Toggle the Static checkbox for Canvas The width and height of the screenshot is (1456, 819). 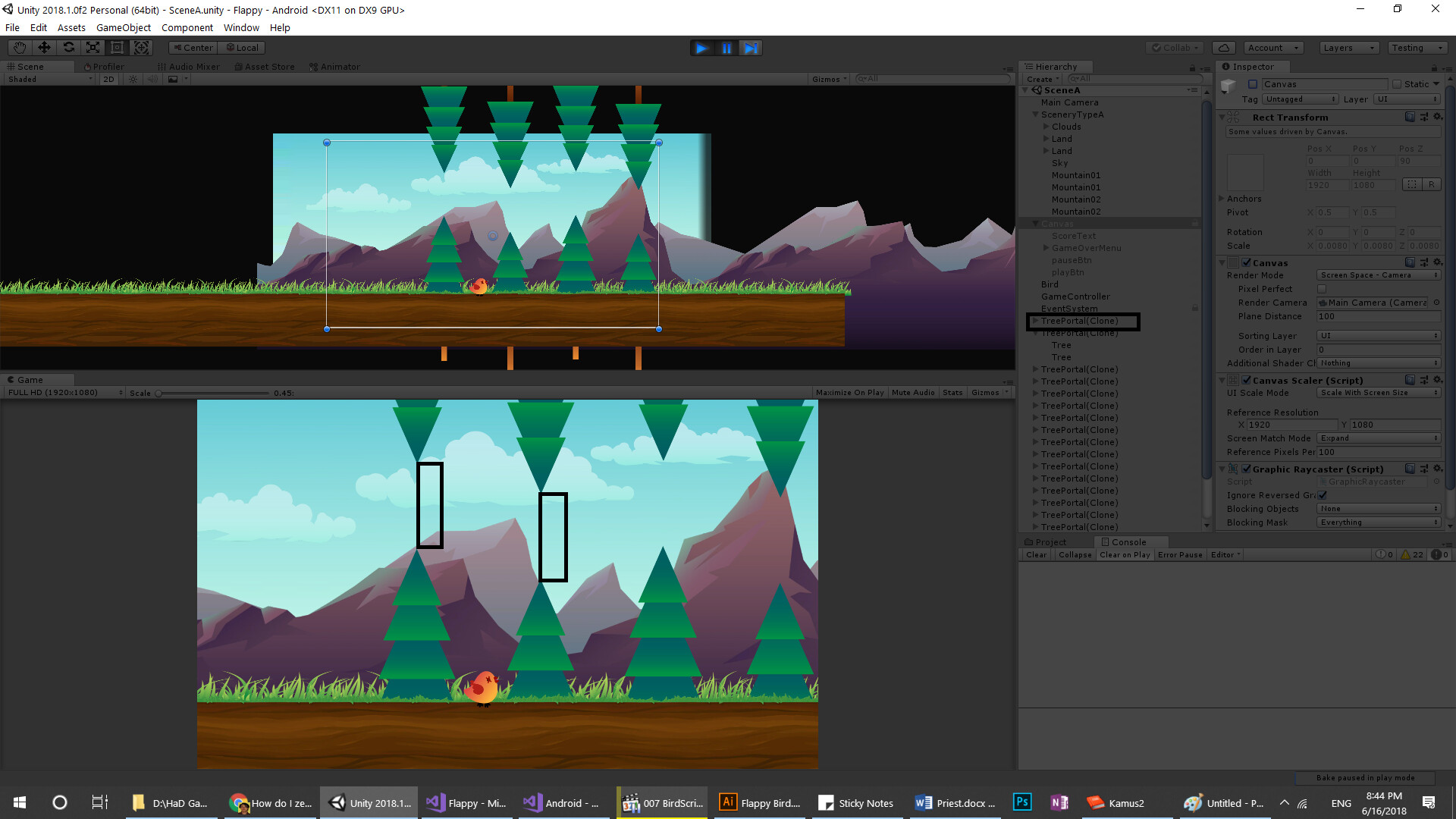pos(1395,84)
